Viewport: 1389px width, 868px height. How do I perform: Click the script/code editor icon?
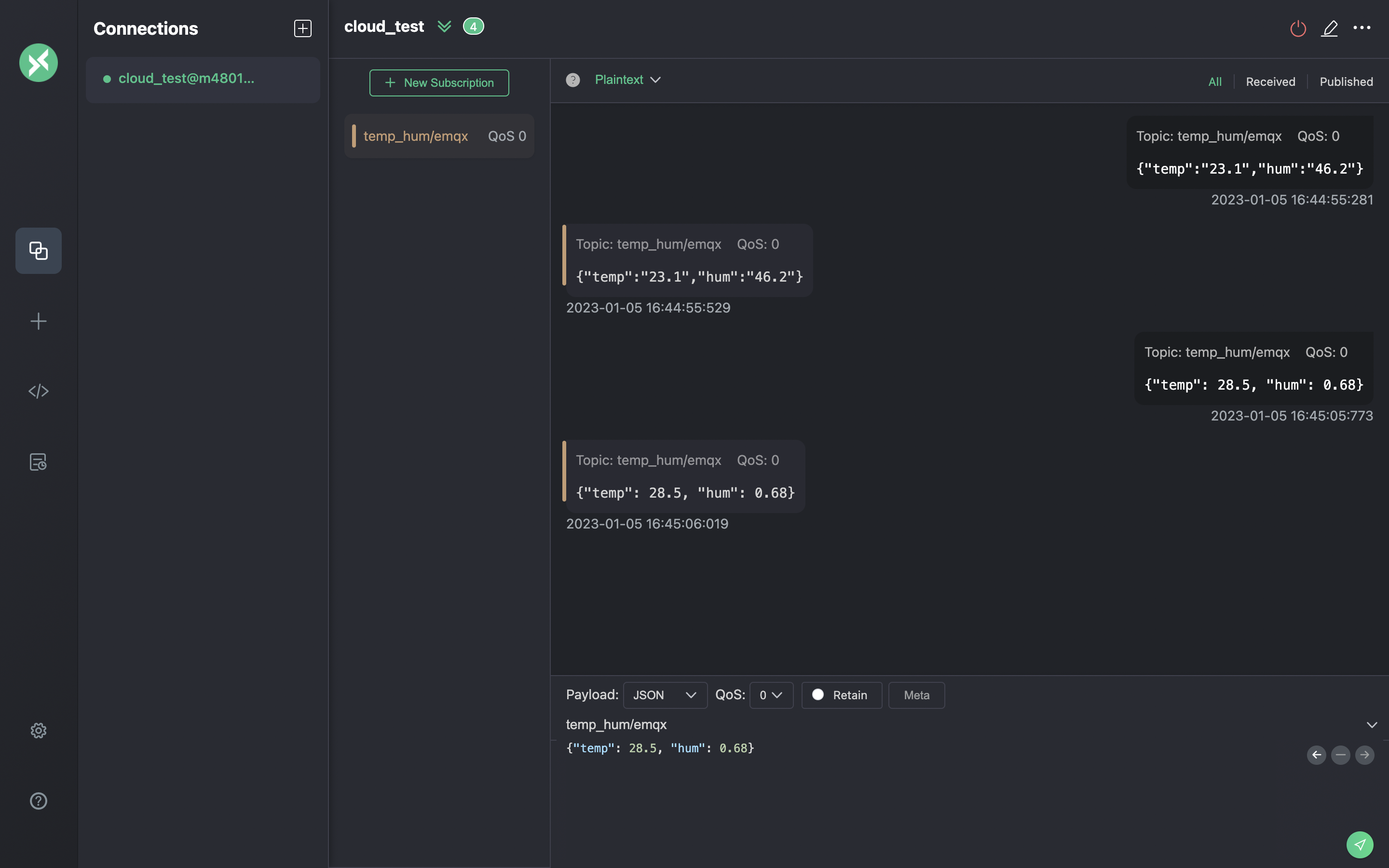tap(38, 391)
